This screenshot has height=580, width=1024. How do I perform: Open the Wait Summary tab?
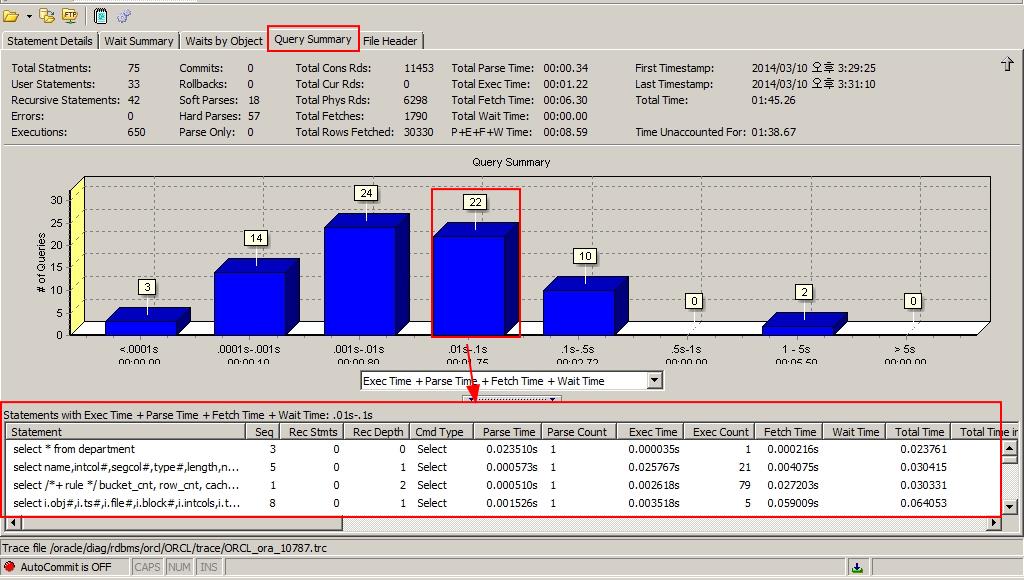[138, 41]
